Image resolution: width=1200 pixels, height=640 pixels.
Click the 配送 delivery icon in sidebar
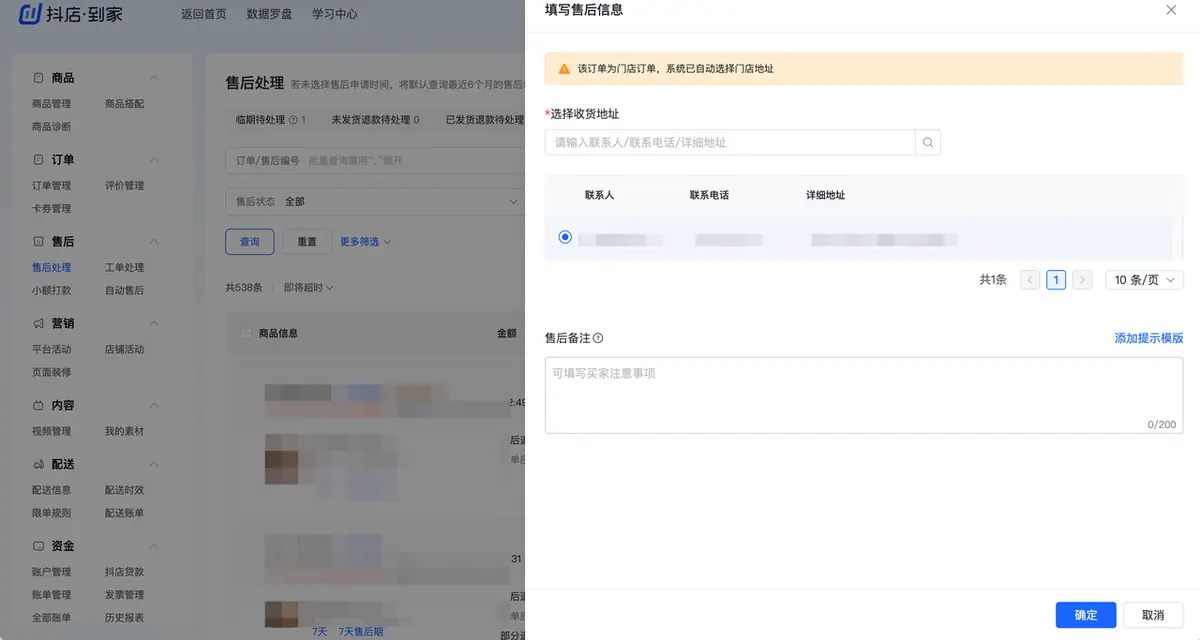(x=38, y=465)
